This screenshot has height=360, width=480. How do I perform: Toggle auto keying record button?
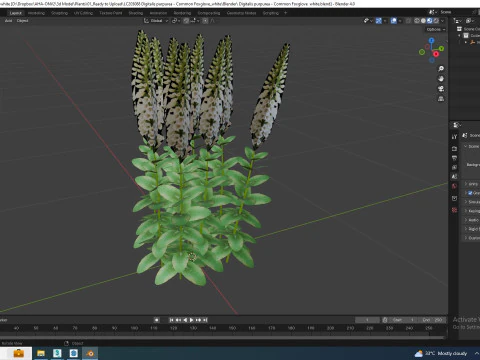(x=156, y=320)
